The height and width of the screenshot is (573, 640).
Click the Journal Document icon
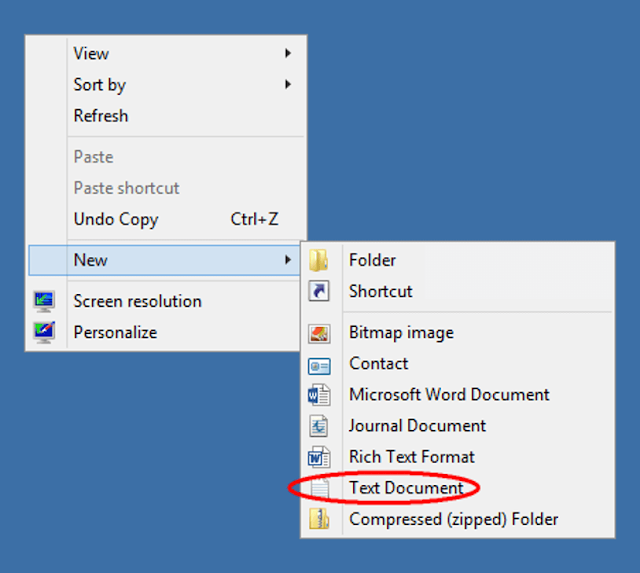pyautogui.click(x=319, y=426)
